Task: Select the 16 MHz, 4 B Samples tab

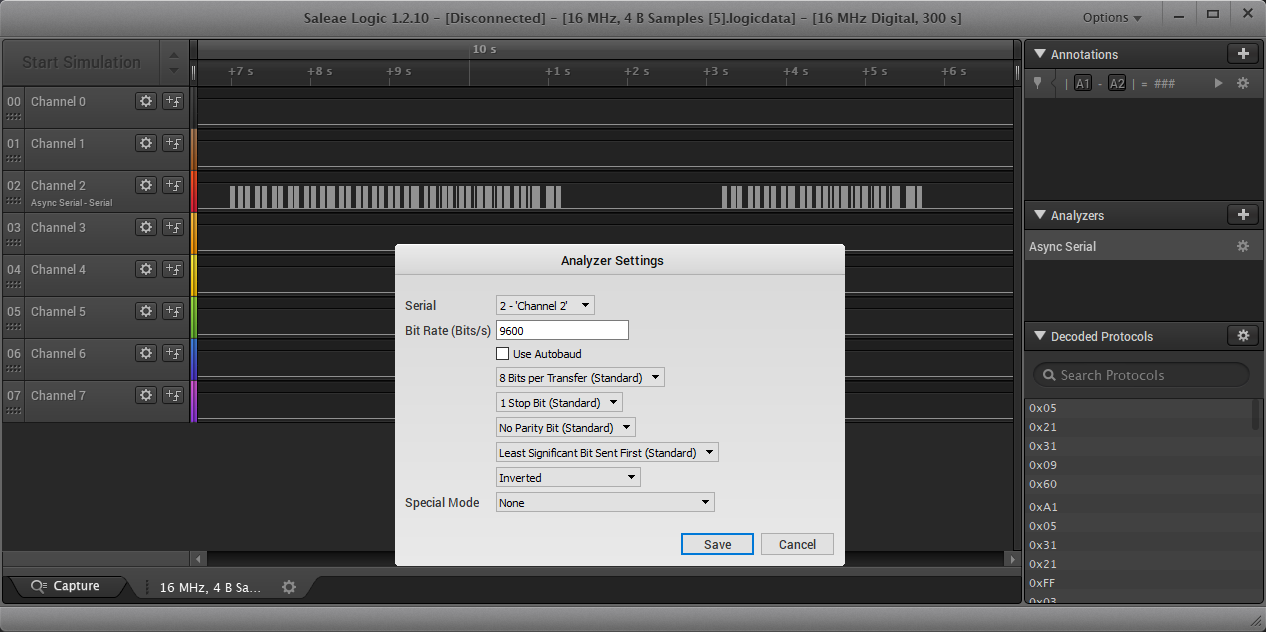Action: 210,587
